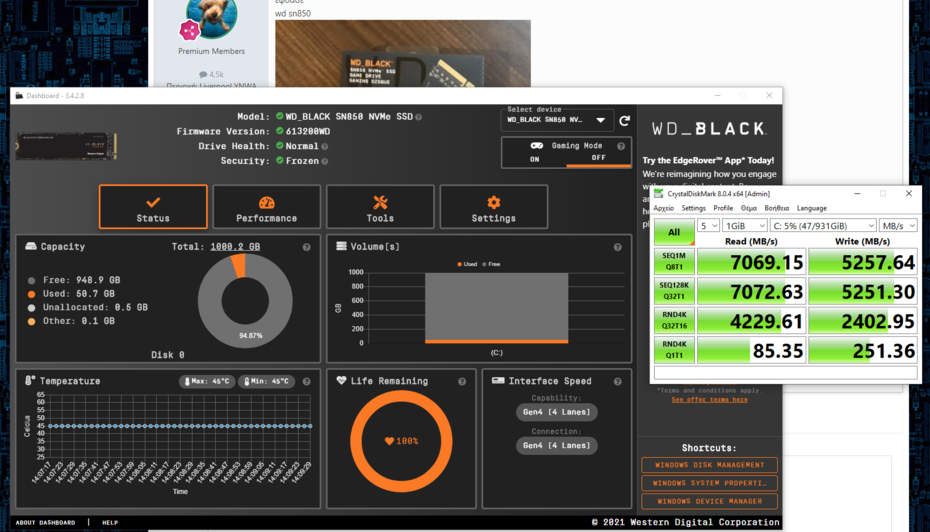This screenshot has width=930, height=532.
Task: Open Windows Disk Management shortcut
Action: (x=709, y=465)
